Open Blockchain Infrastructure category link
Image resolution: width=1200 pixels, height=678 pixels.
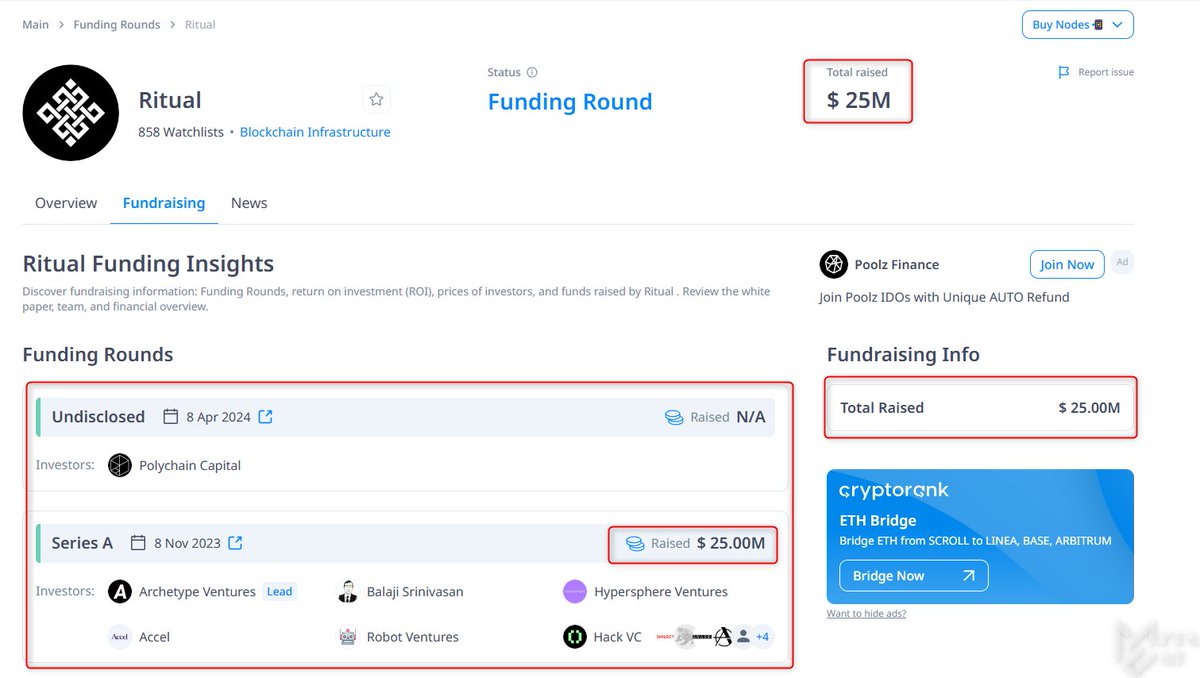pyautogui.click(x=315, y=132)
